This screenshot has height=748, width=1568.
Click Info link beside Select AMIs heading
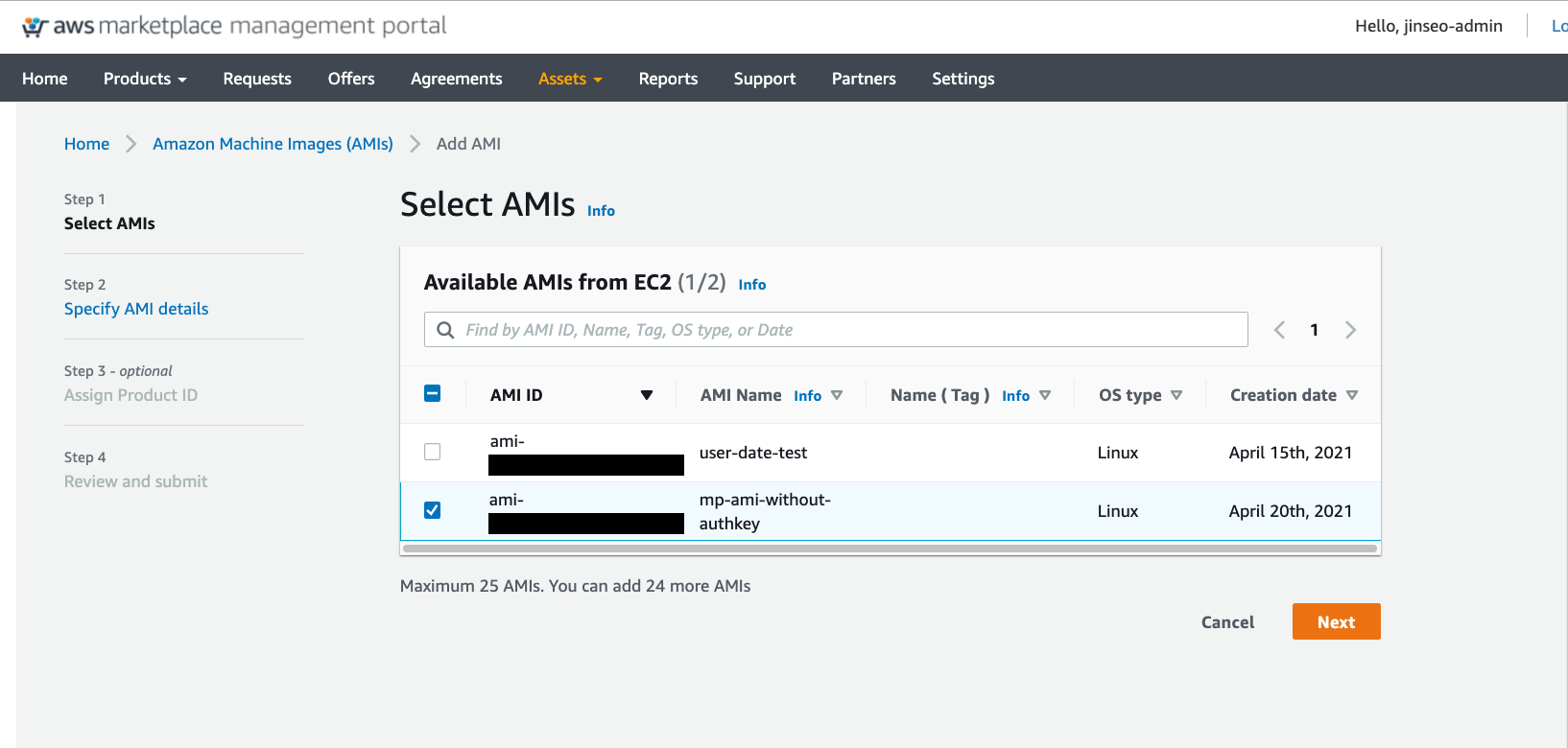click(x=602, y=211)
